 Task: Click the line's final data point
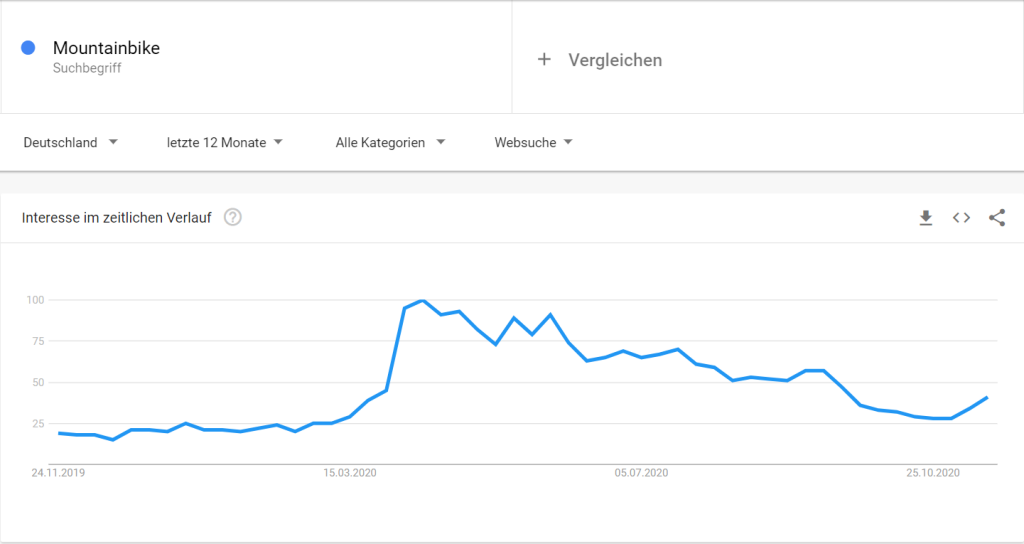[x=987, y=397]
